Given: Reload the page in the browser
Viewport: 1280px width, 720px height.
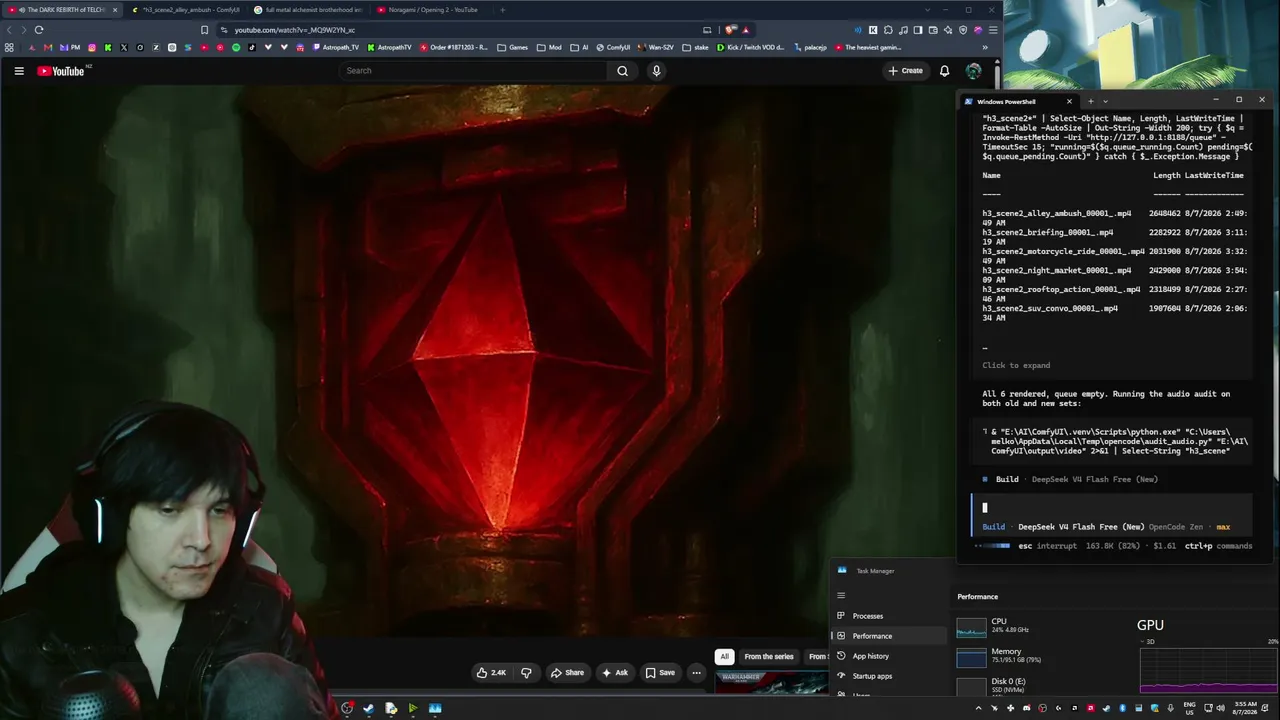Looking at the screenshot, I should (x=39, y=30).
